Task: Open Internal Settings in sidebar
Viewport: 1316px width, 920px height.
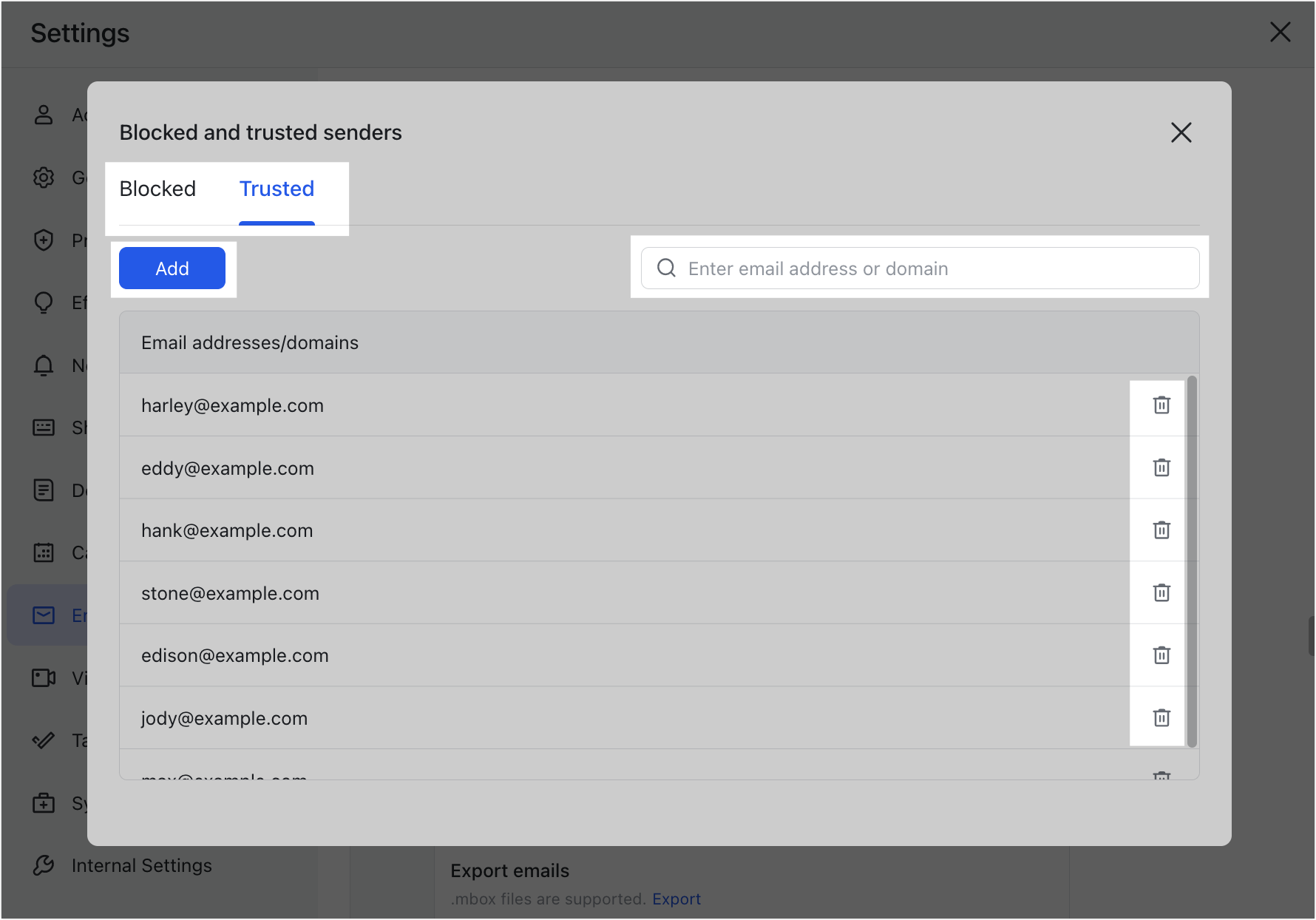Action: [141, 865]
